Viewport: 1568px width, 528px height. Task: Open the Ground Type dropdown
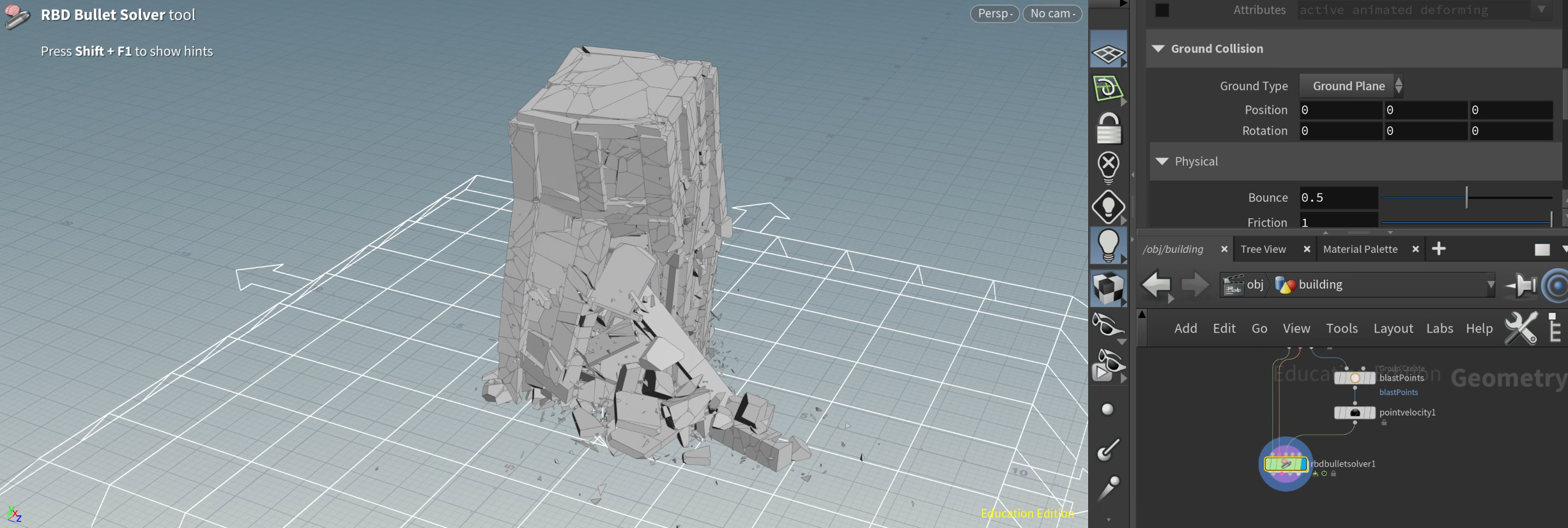[x=1351, y=86]
